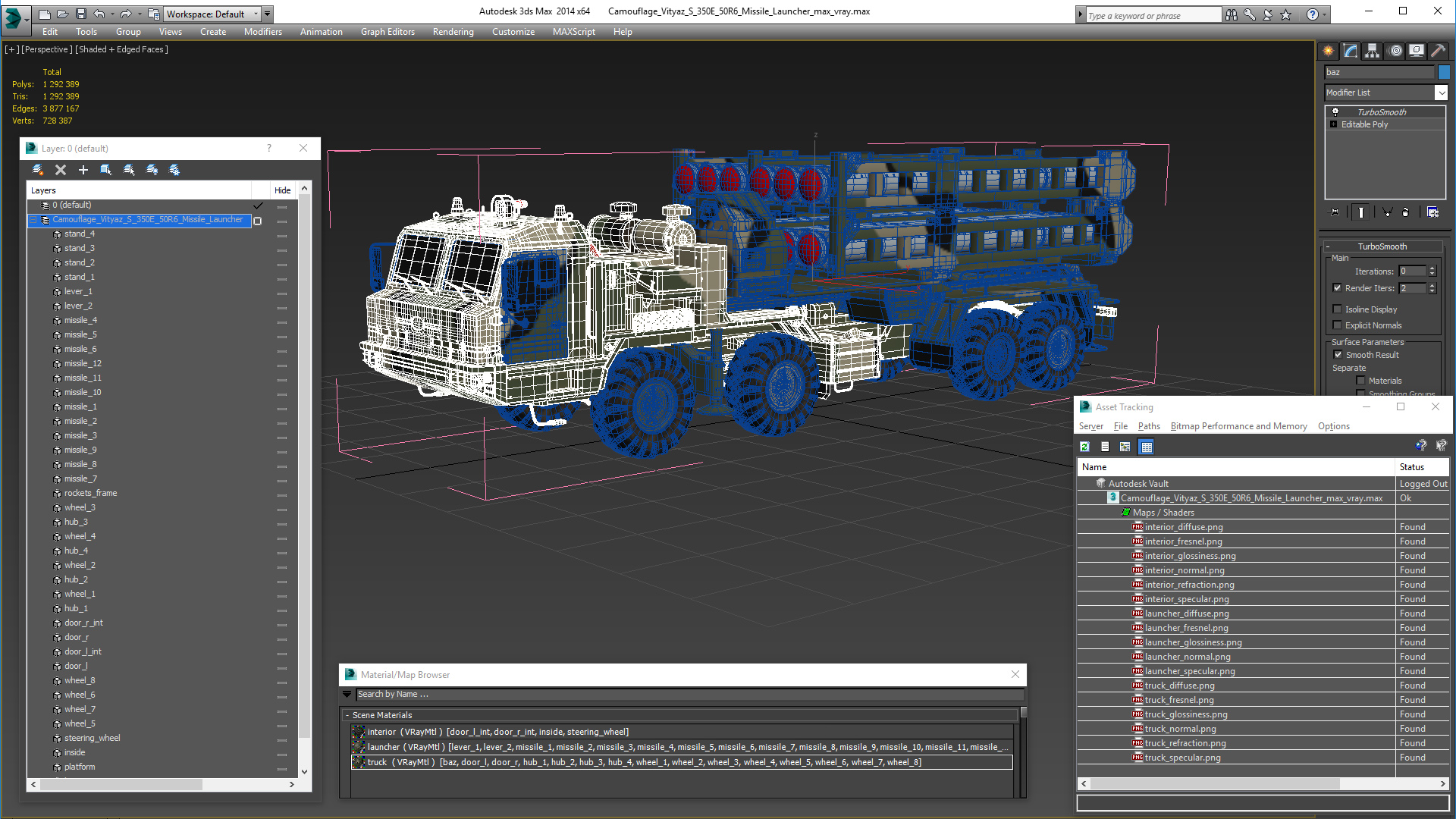Click the New Scene icon in quick access toolbar
The image size is (1456, 819).
click(45, 14)
